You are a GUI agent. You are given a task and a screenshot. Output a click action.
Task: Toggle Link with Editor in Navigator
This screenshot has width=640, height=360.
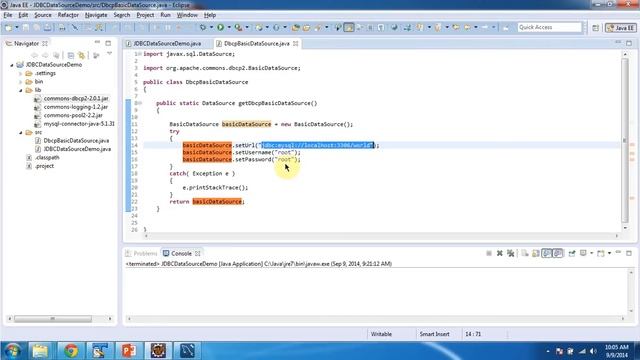point(82,55)
